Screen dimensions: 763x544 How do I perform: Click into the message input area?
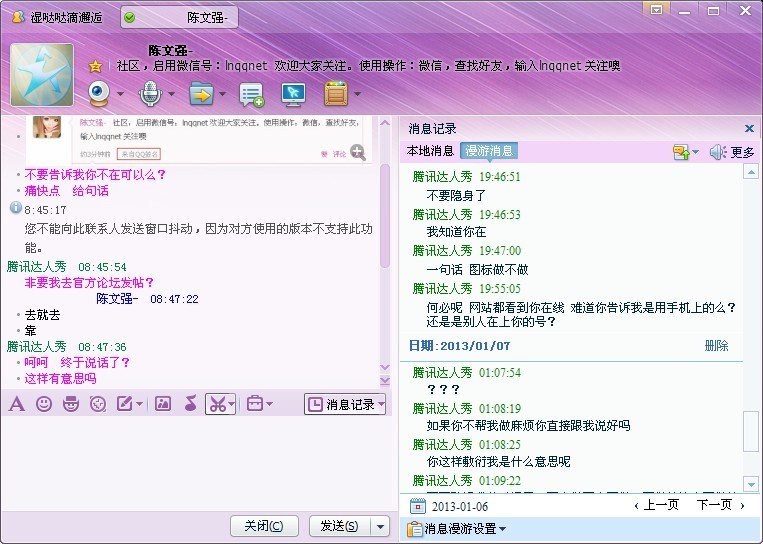click(197, 462)
